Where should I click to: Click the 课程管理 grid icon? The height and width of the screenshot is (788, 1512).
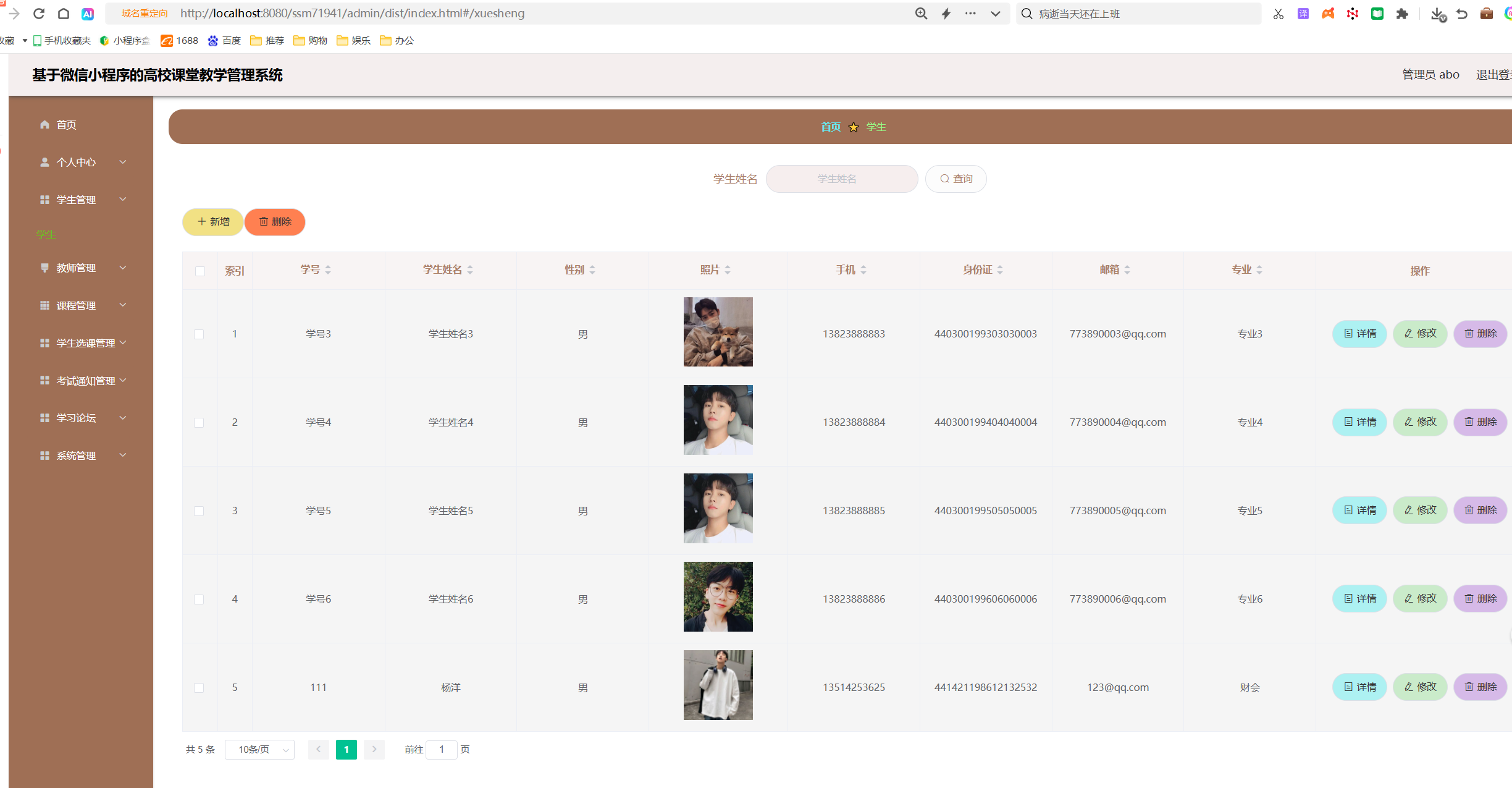[44, 305]
